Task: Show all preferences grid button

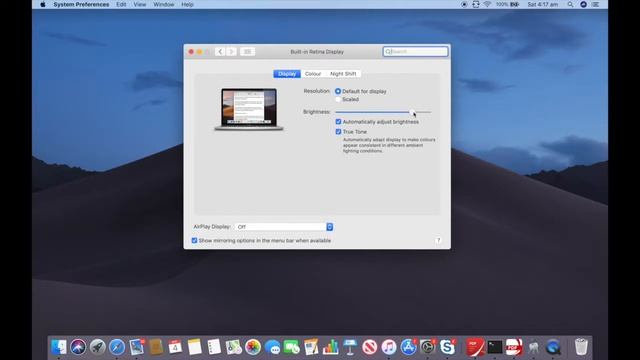Action: pyautogui.click(x=247, y=52)
